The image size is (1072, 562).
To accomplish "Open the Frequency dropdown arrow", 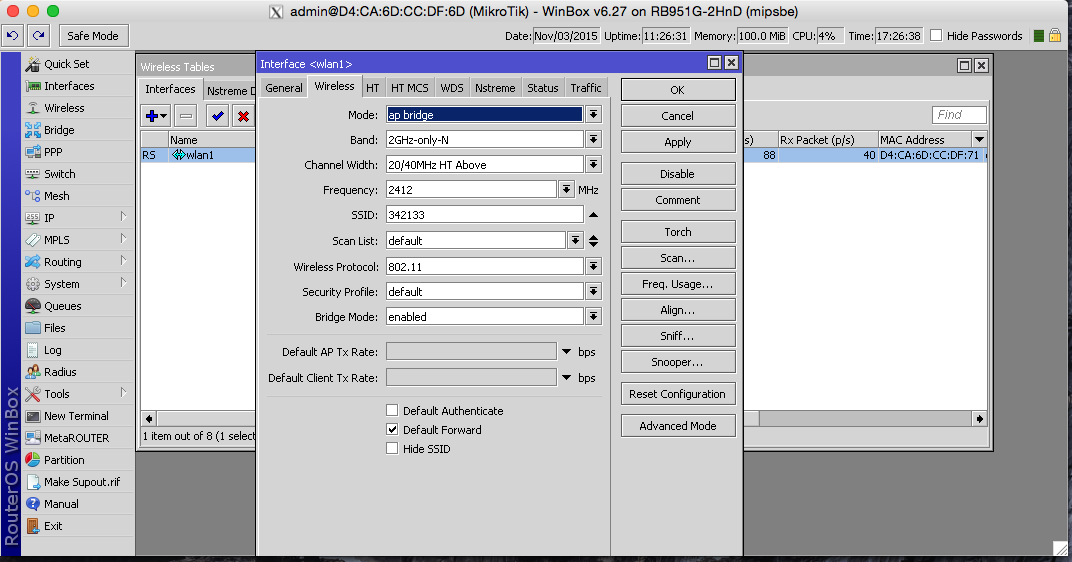I will 566,189.
